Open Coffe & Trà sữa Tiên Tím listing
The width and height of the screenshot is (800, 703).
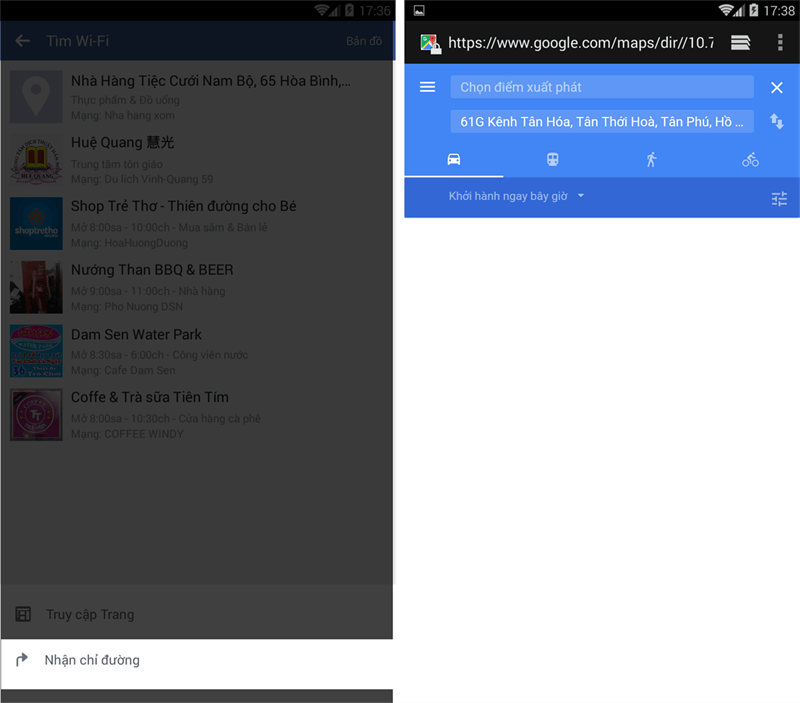197,415
